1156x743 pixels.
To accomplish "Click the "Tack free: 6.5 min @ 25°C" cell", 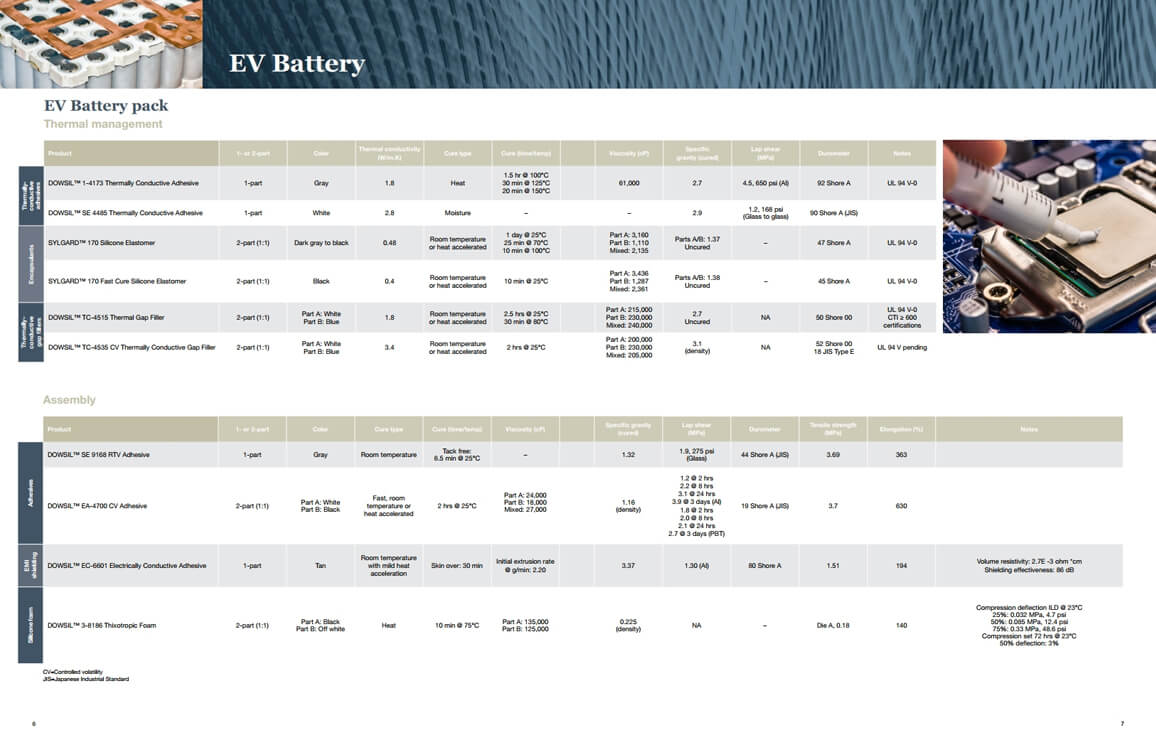I will click(457, 455).
